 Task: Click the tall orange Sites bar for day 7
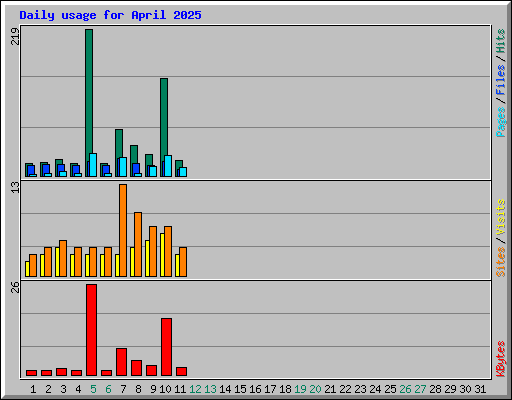tap(123, 230)
